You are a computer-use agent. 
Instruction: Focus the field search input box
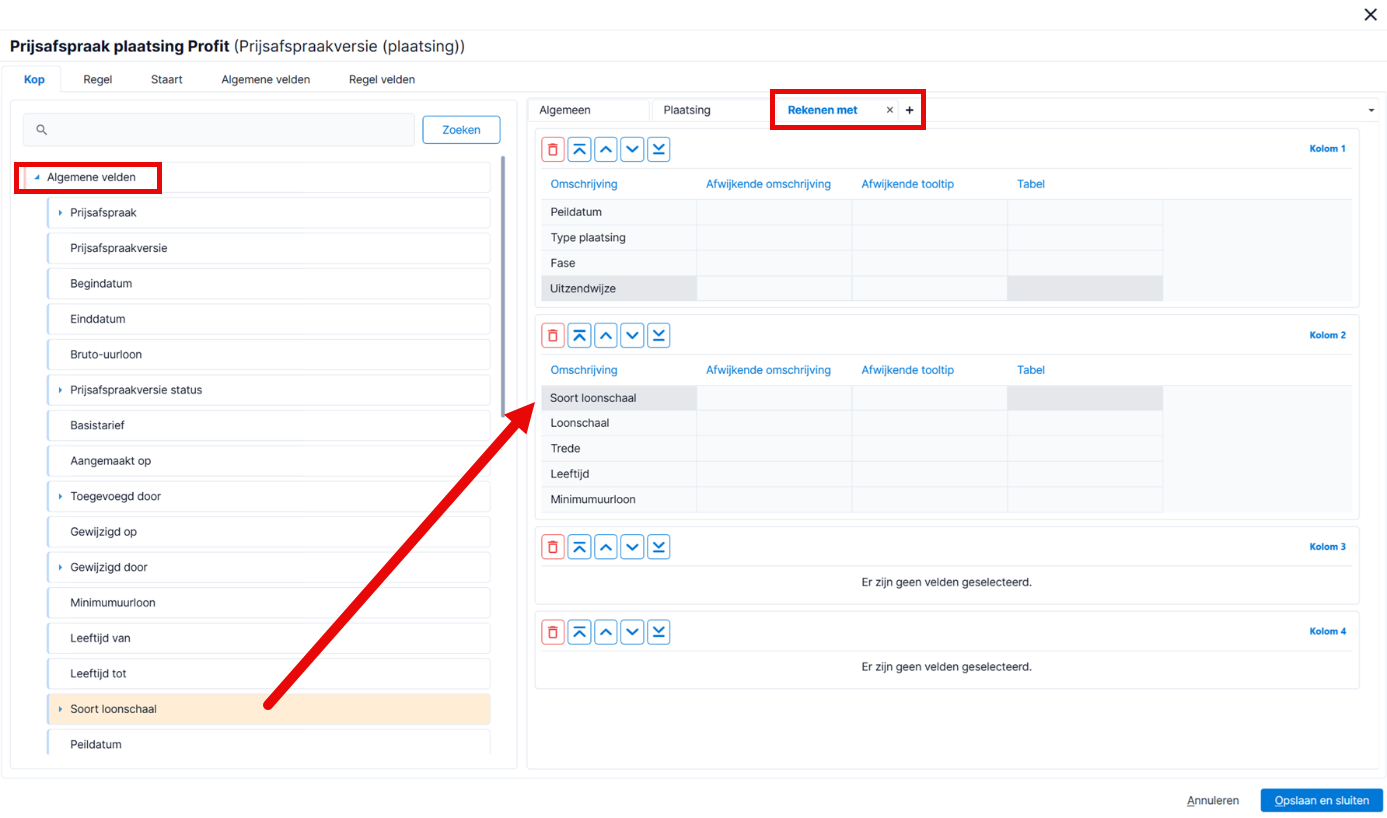[219, 130]
